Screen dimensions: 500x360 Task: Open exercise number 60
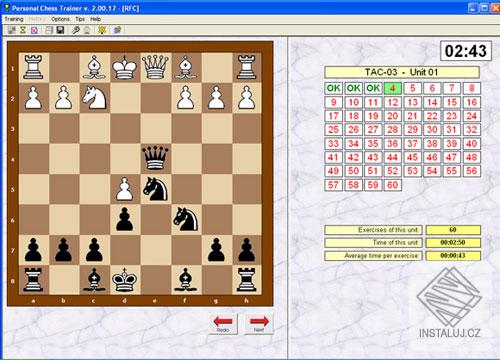pyautogui.click(x=393, y=185)
